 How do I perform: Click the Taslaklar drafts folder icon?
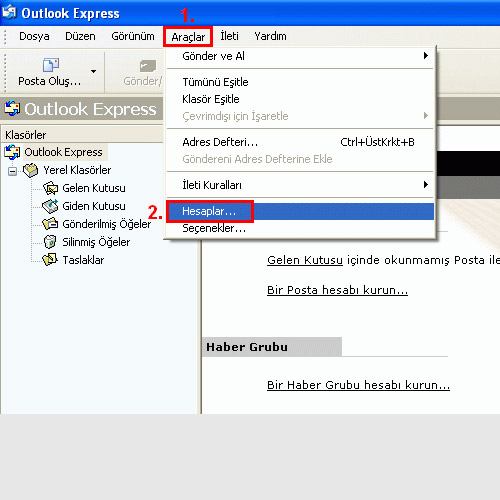[50, 260]
